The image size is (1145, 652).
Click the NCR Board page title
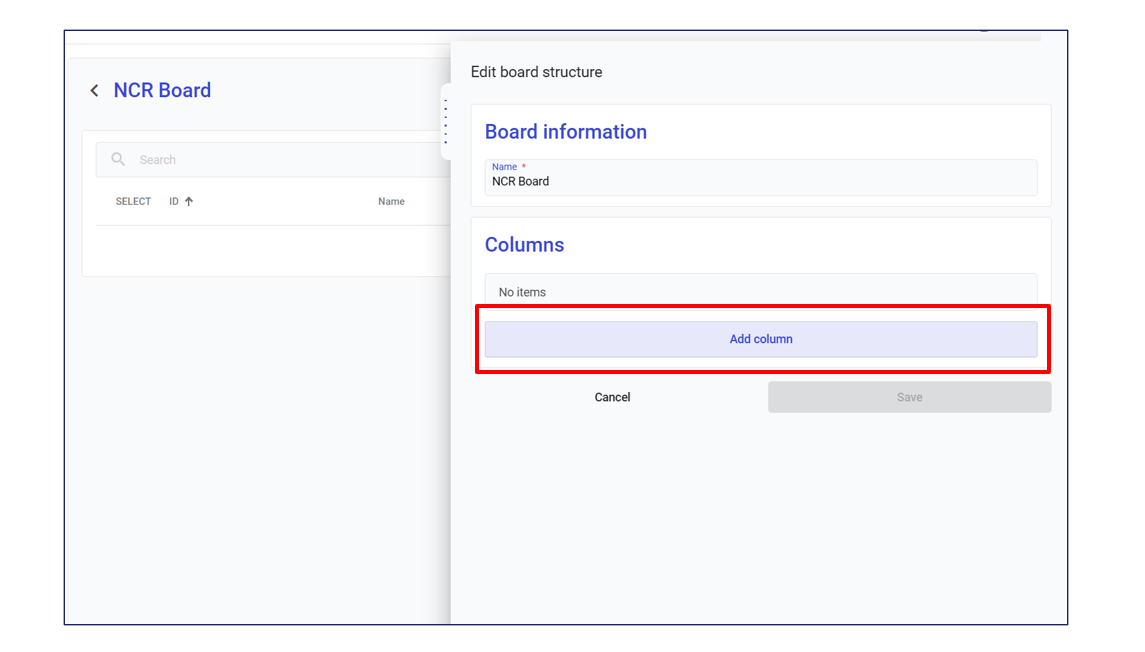tap(162, 91)
